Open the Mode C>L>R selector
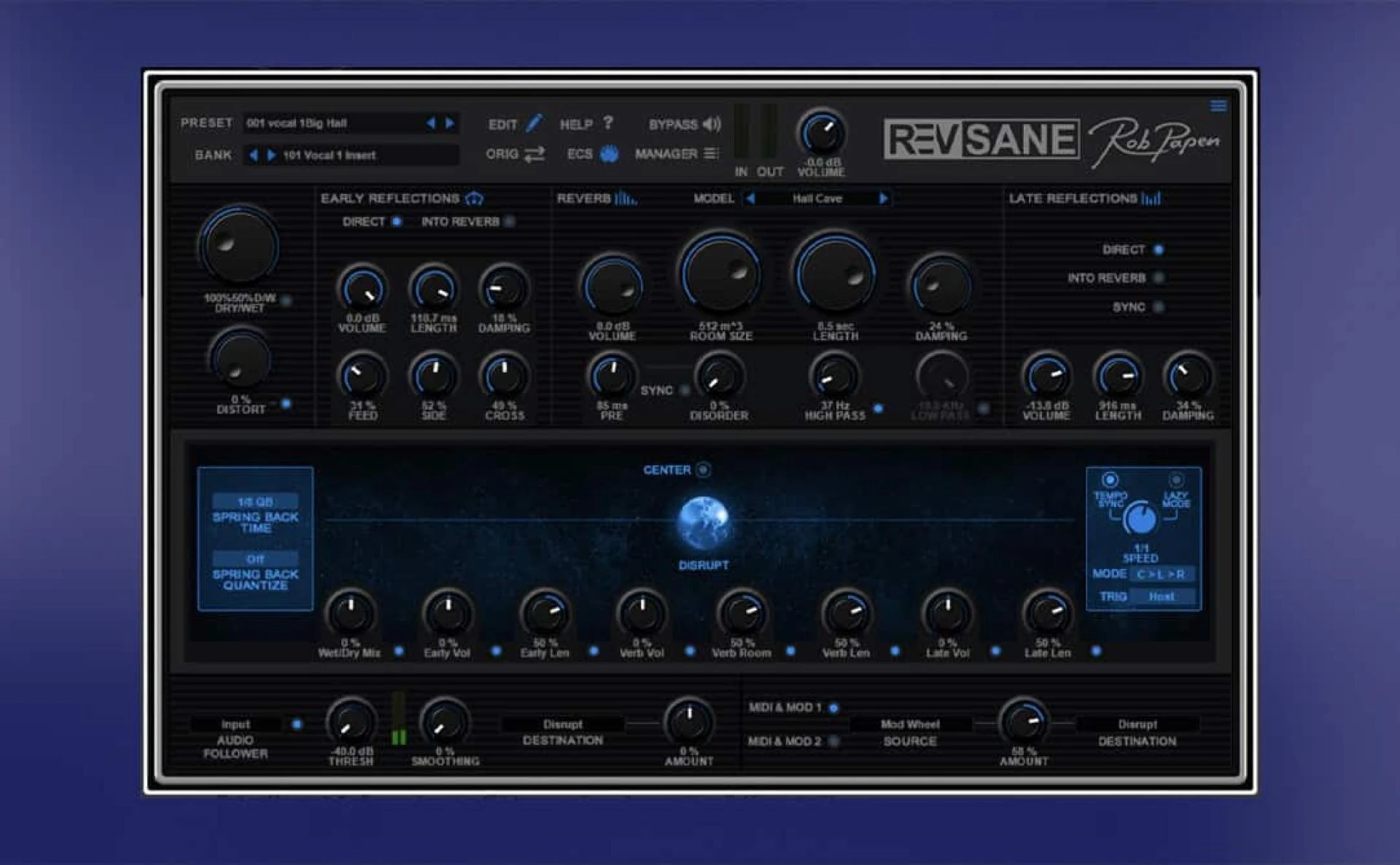Screen dimensions: 1400x865 point(1162,574)
